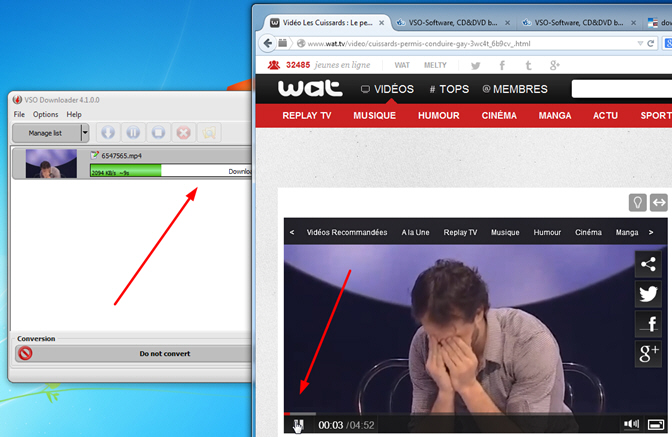The width and height of the screenshot is (672, 437).
Task: Open the URL history dropdown arrow
Action: tap(640, 43)
